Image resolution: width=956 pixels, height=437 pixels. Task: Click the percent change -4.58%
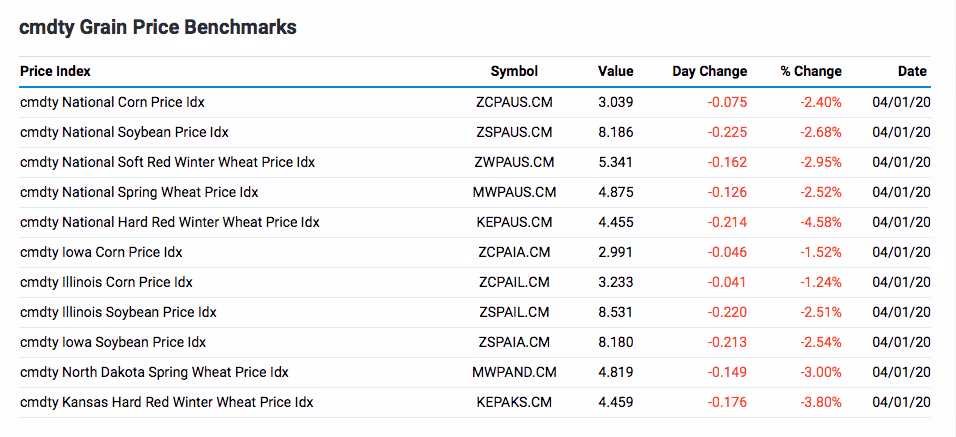pos(821,222)
